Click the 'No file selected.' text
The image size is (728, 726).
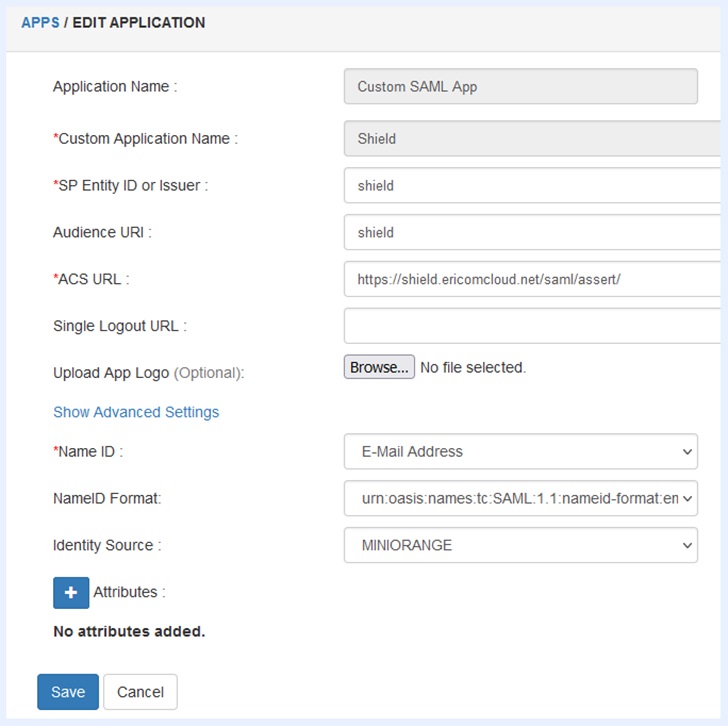click(473, 368)
